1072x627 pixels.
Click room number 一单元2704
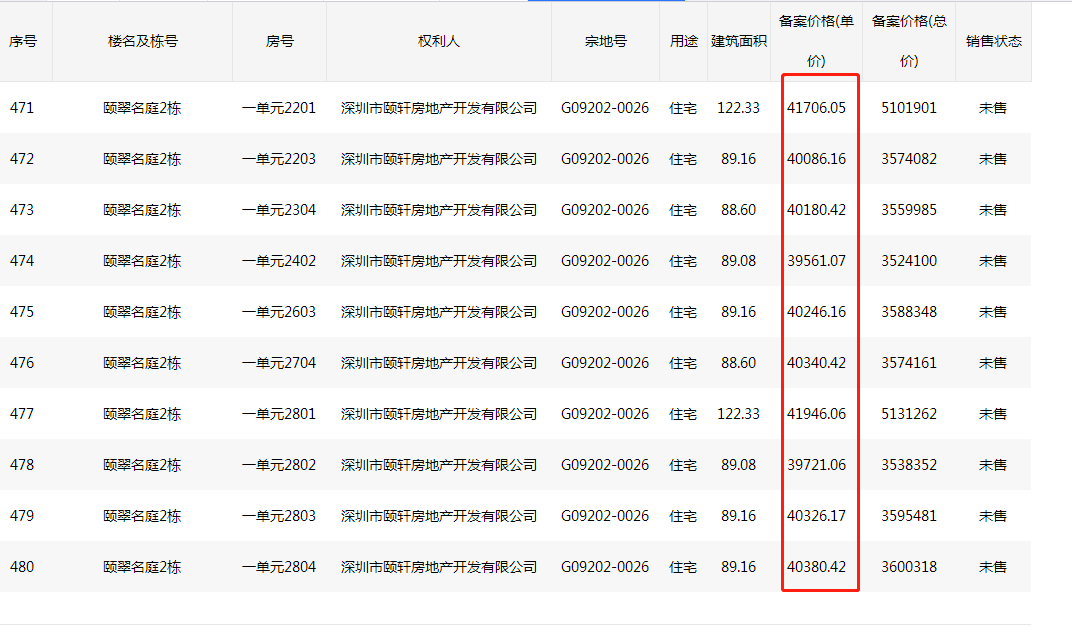point(279,362)
